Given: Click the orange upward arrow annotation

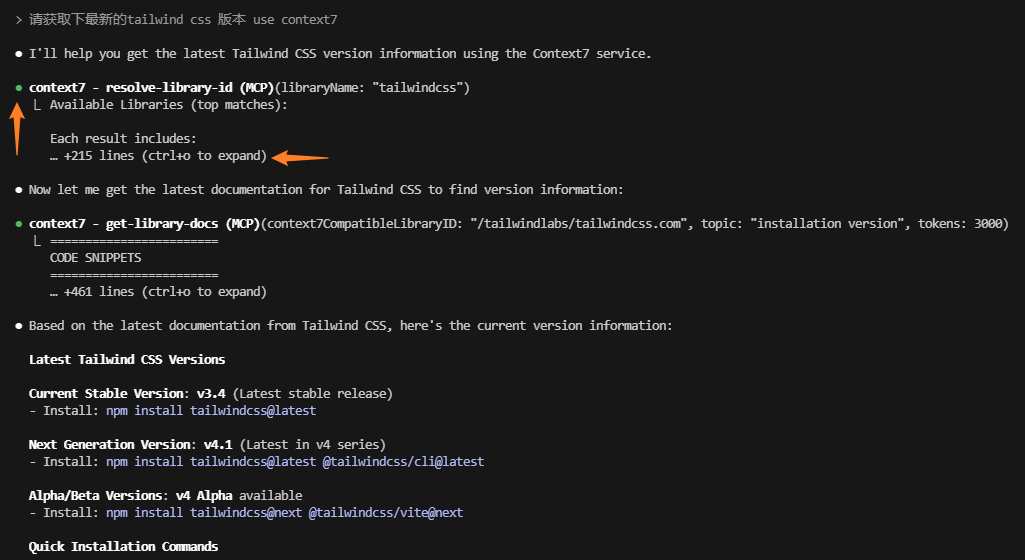Looking at the screenshot, I should point(17,128).
